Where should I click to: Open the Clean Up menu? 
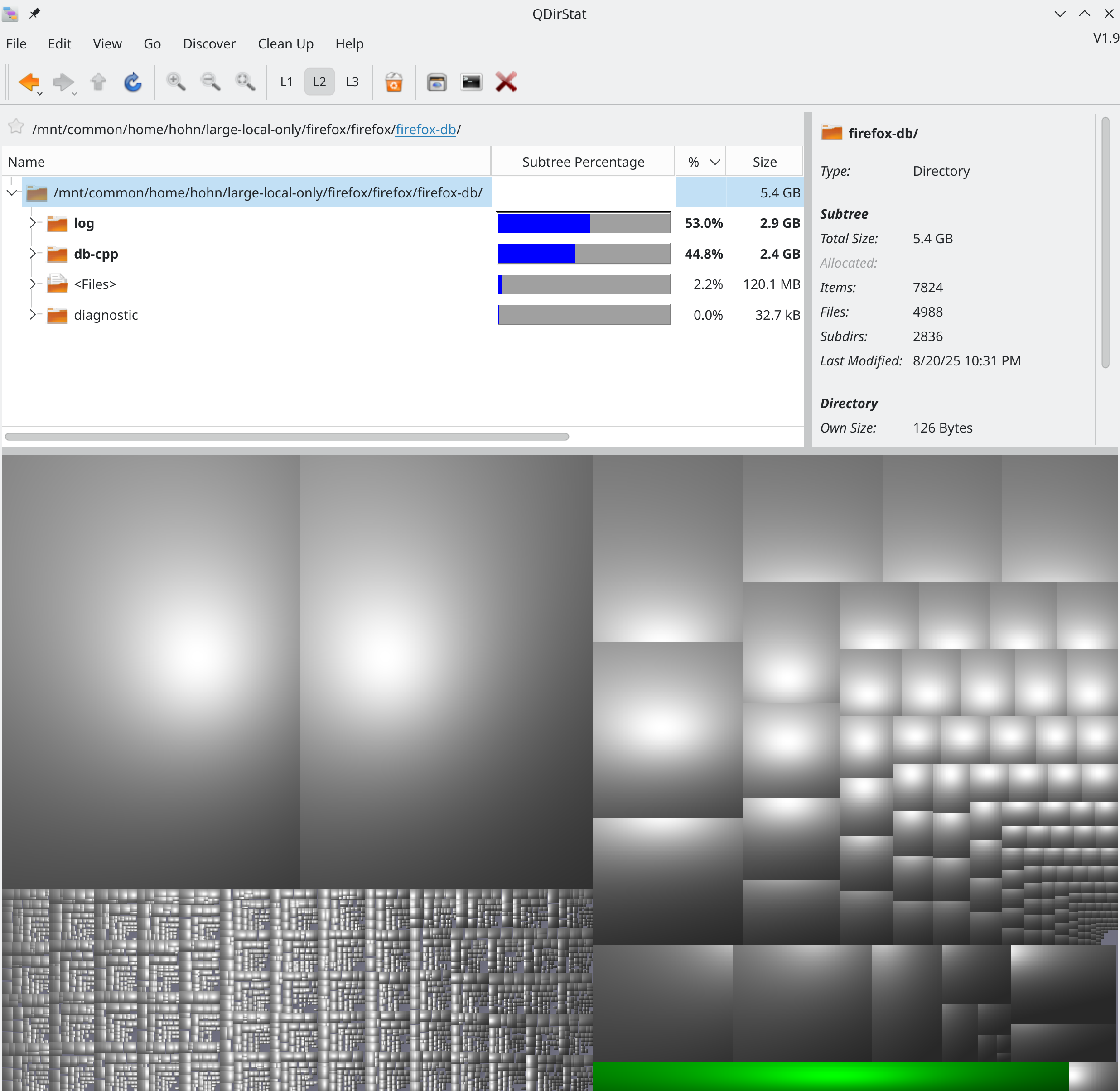[285, 44]
